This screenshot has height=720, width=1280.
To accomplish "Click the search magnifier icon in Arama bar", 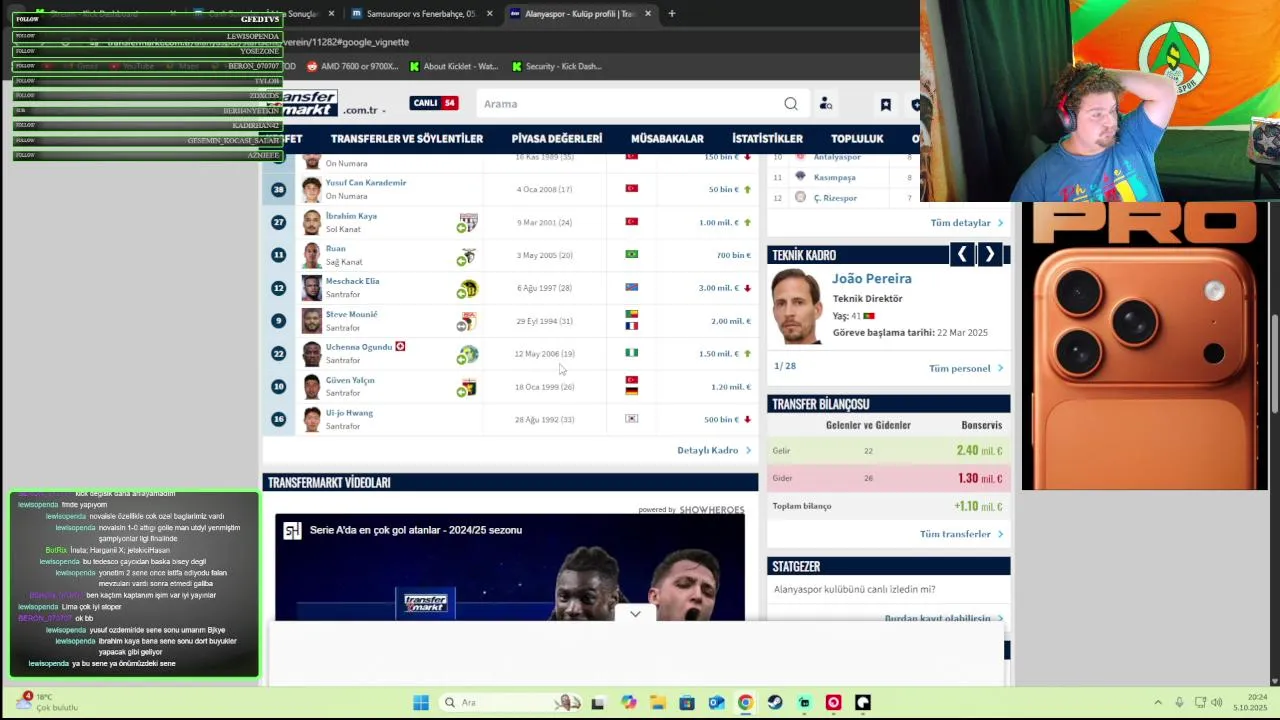I will coord(791,104).
